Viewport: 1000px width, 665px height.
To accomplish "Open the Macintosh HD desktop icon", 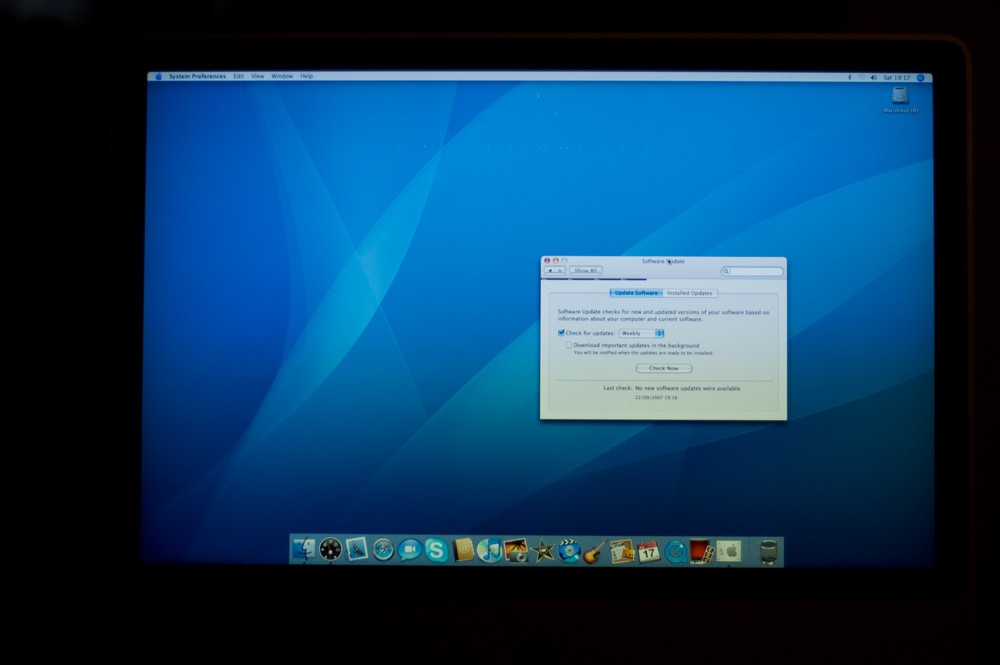I will point(900,100).
